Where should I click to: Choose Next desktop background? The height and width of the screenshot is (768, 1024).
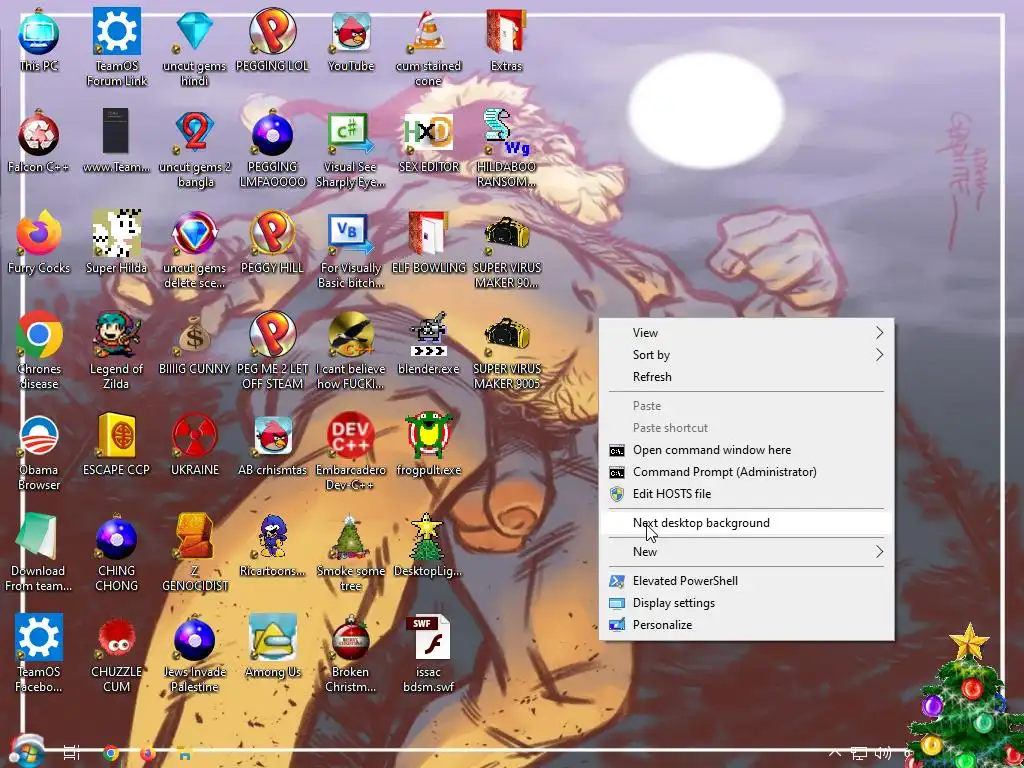coord(746,522)
